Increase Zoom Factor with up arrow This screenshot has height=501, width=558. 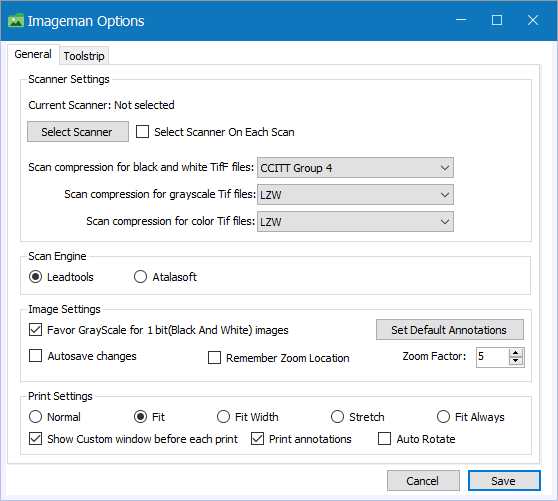pos(516,353)
